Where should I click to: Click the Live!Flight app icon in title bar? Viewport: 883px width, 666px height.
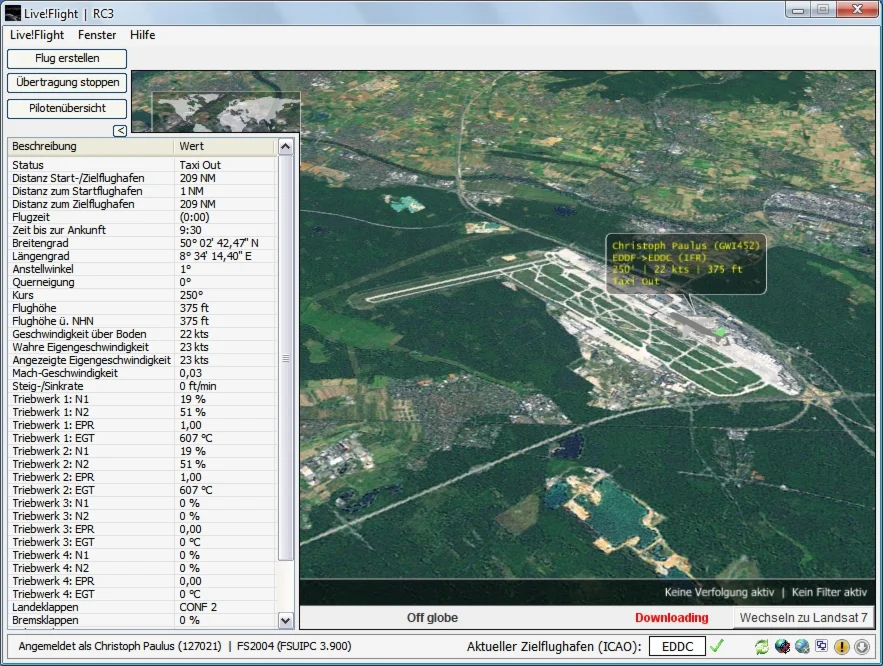14,13
